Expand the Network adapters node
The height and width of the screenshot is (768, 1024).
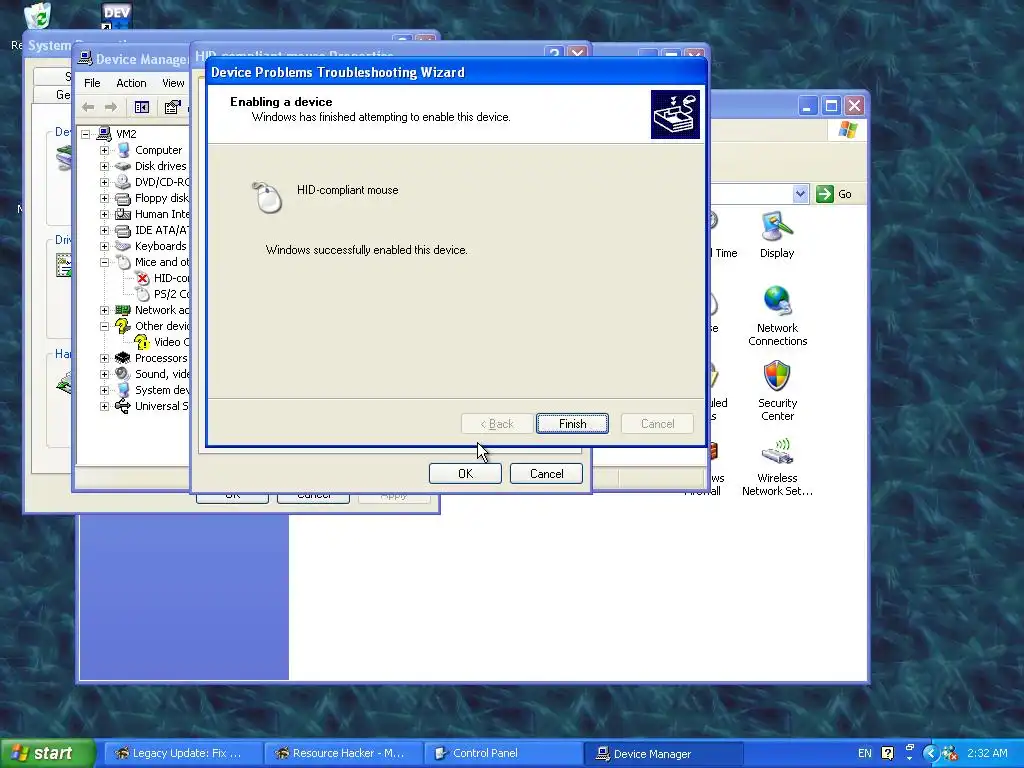(x=104, y=310)
